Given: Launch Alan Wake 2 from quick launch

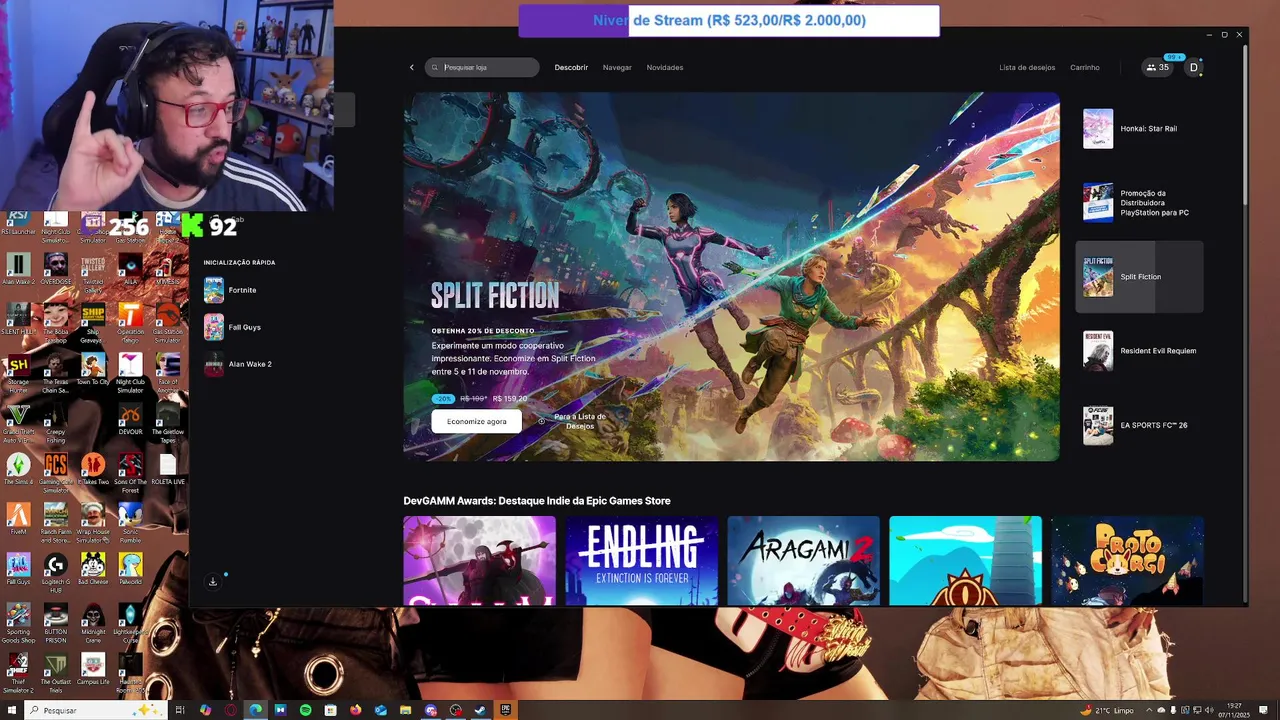Looking at the screenshot, I should click(x=238, y=364).
